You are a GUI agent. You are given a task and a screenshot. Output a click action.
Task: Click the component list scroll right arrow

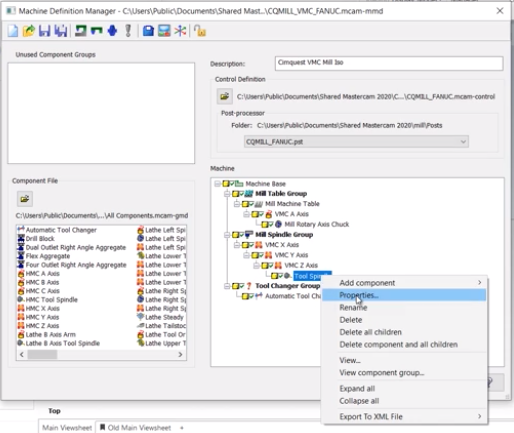[180, 354]
